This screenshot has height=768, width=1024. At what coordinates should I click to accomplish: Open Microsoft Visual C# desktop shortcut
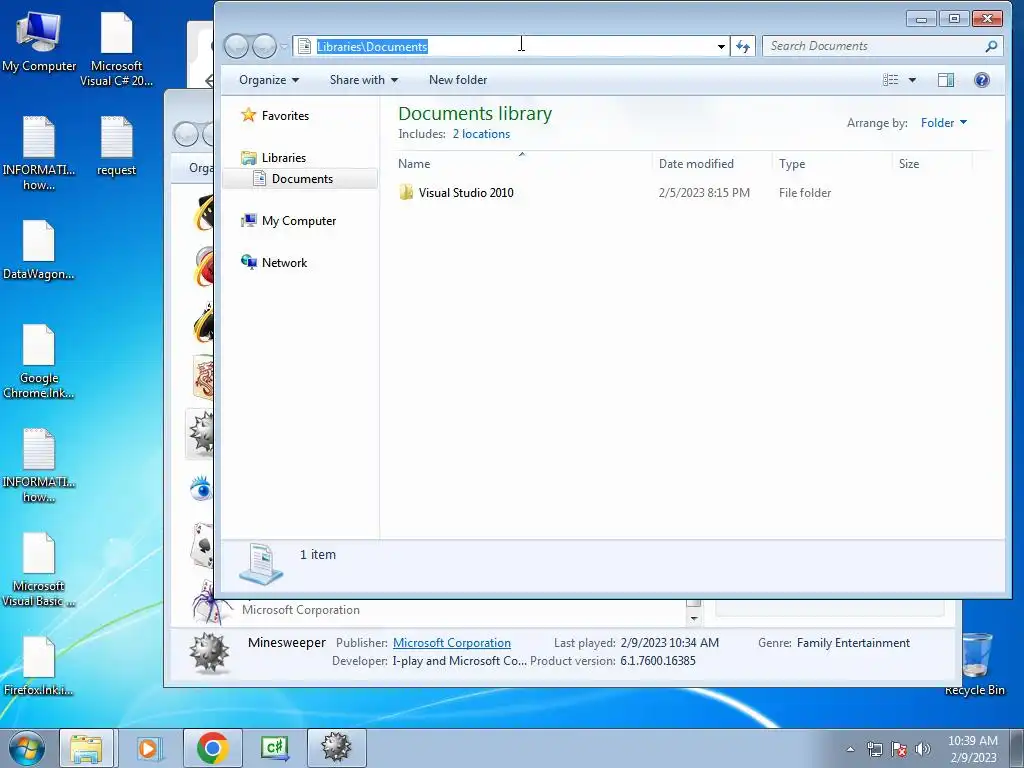(116, 50)
